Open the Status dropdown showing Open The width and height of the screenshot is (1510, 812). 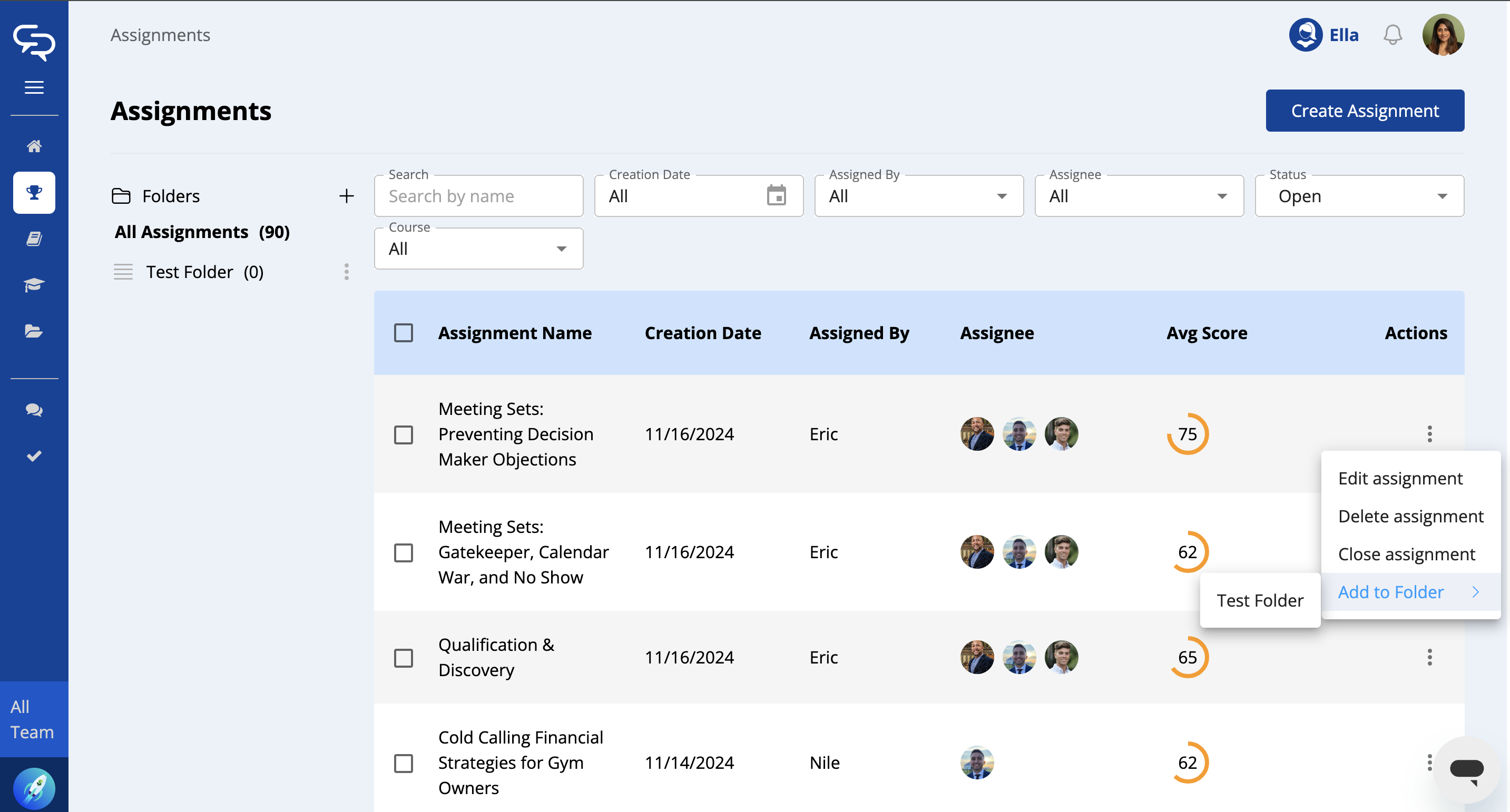(1359, 196)
